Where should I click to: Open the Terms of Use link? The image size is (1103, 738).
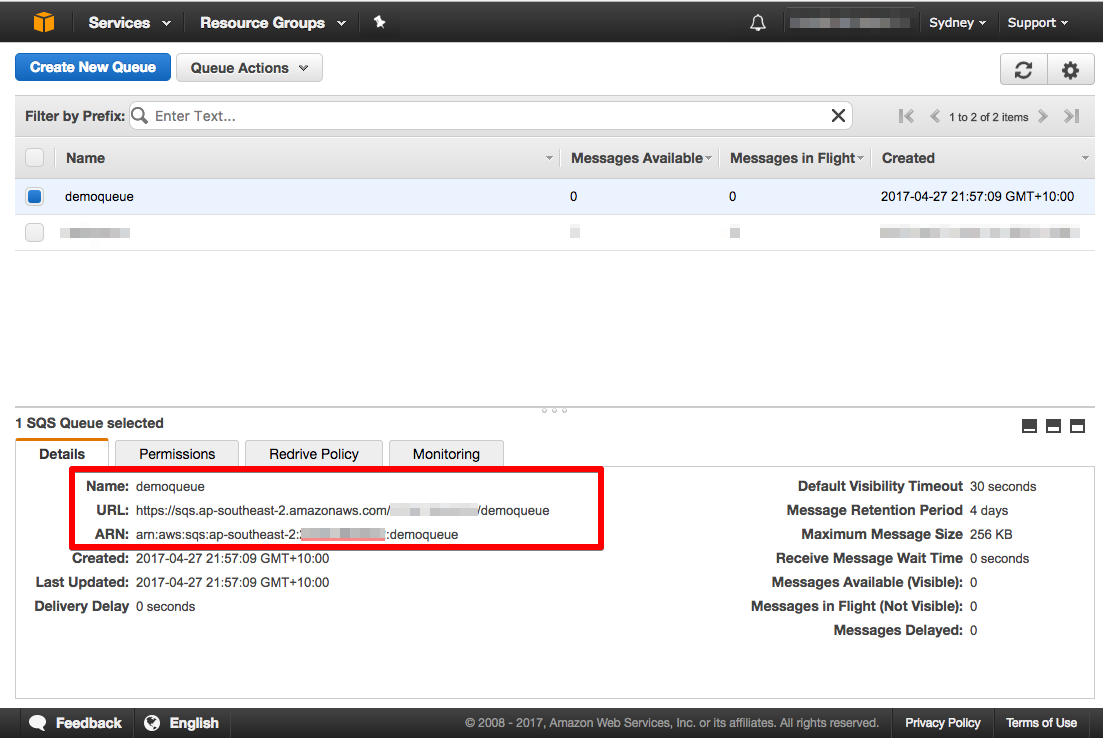coord(1041,723)
